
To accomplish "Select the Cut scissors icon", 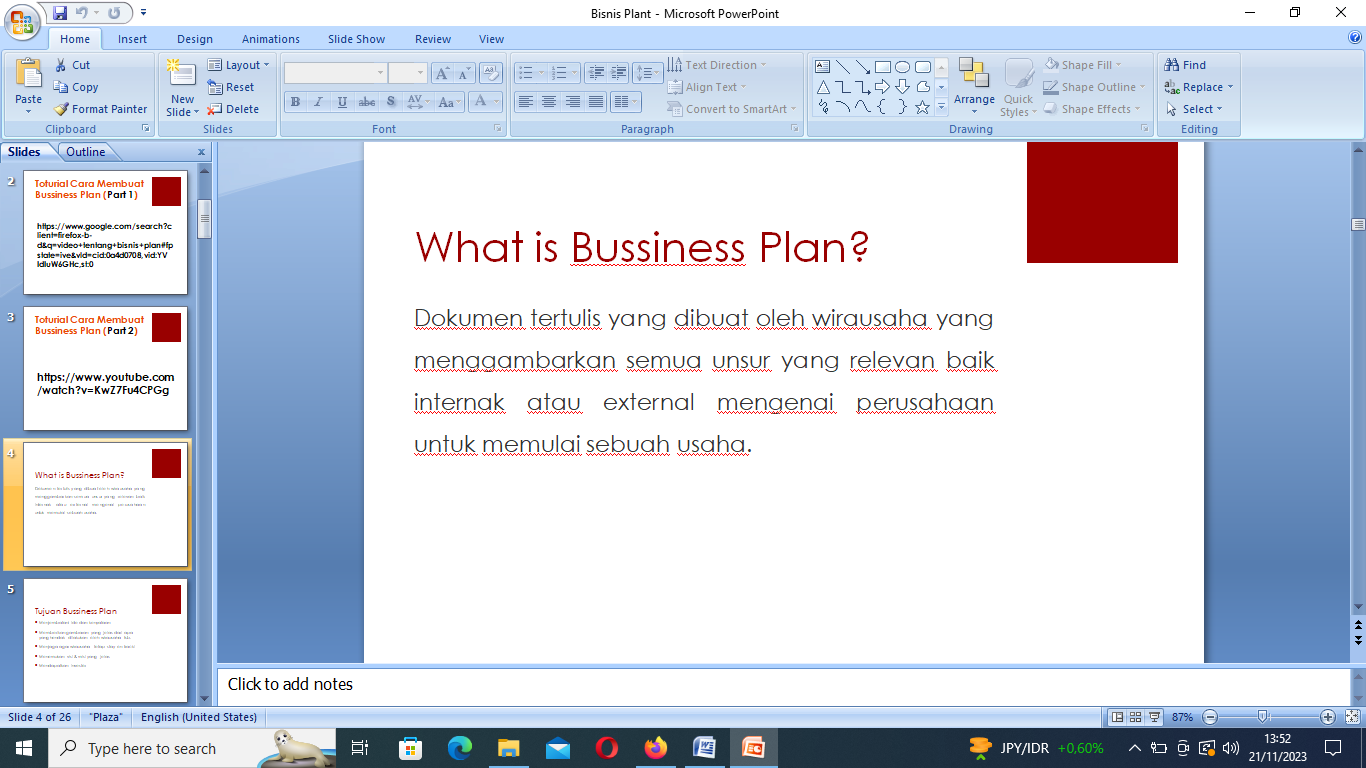I will pyautogui.click(x=61, y=65).
